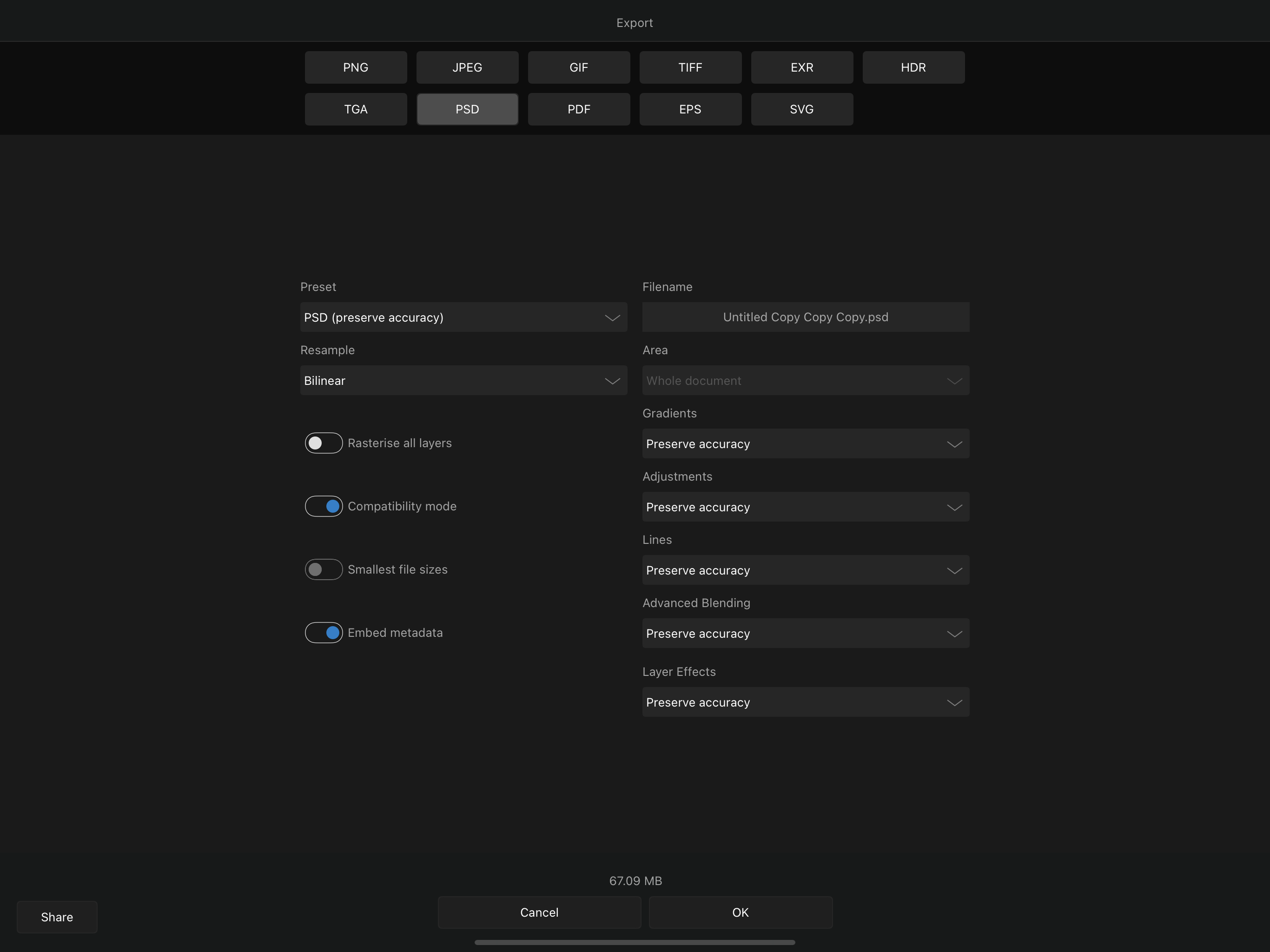
Task: Click the selected PSD format tab
Action: click(467, 109)
